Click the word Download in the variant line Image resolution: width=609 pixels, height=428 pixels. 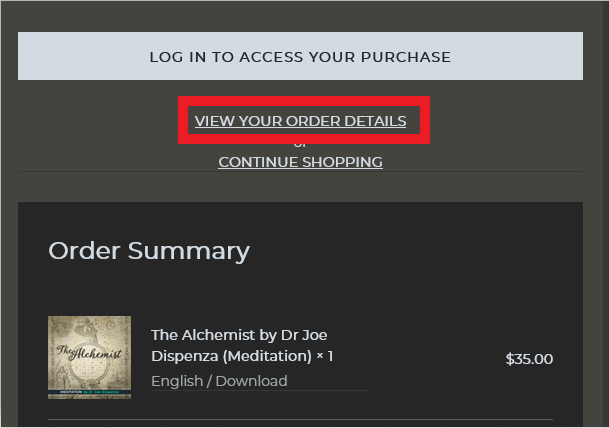tap(251, 381)
